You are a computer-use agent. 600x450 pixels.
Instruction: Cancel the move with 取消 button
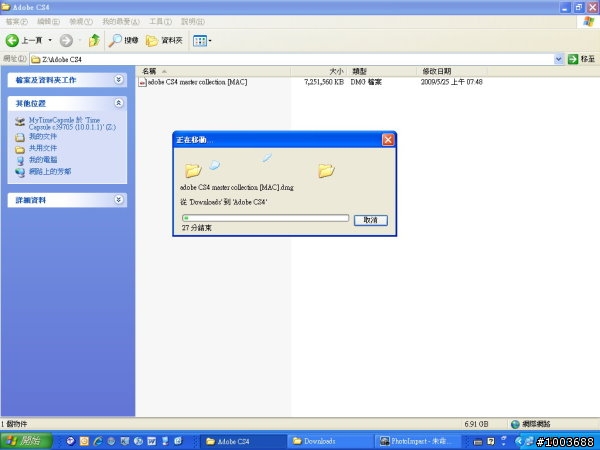point(370,220)
